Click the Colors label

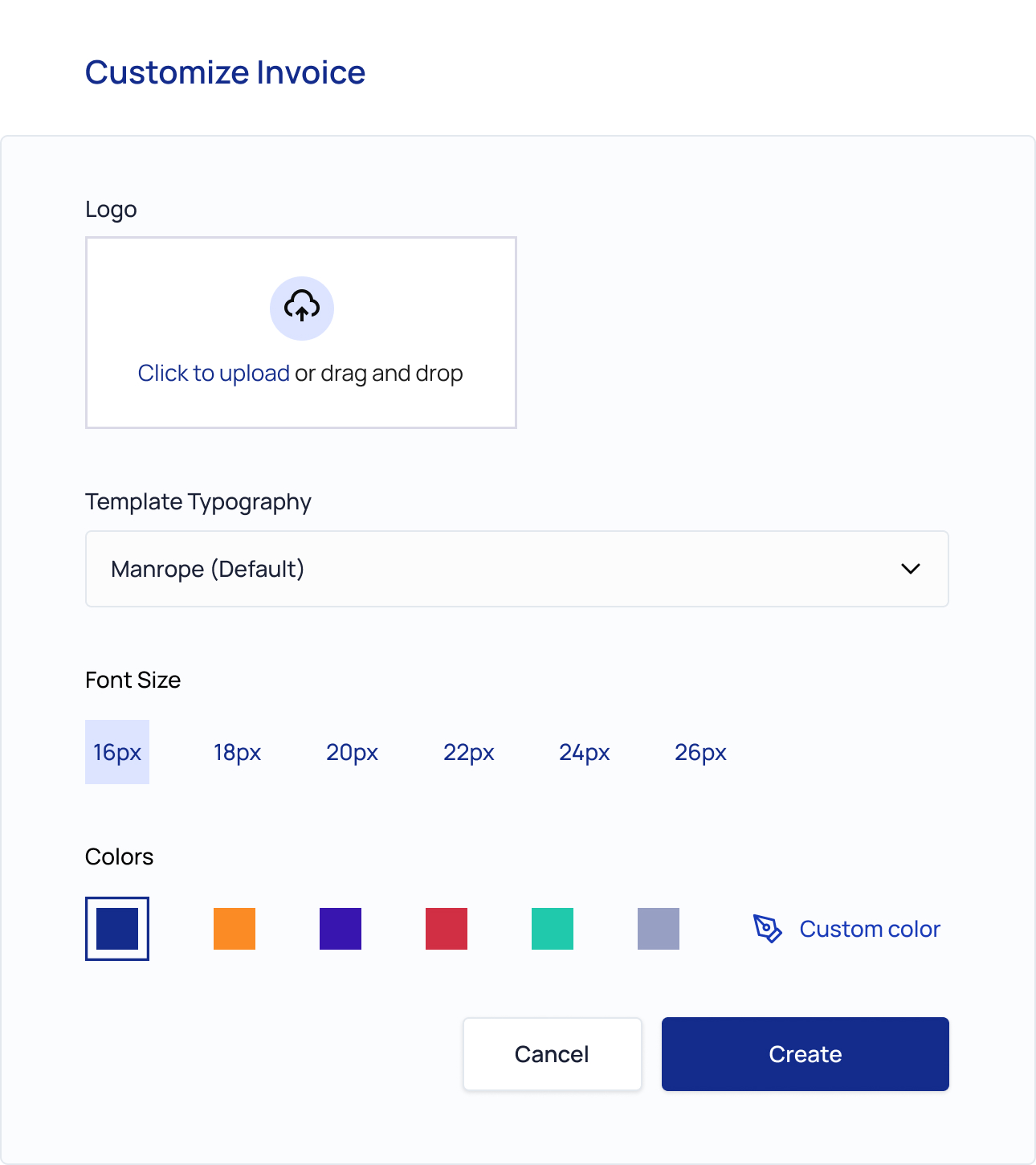coord(120,856)
